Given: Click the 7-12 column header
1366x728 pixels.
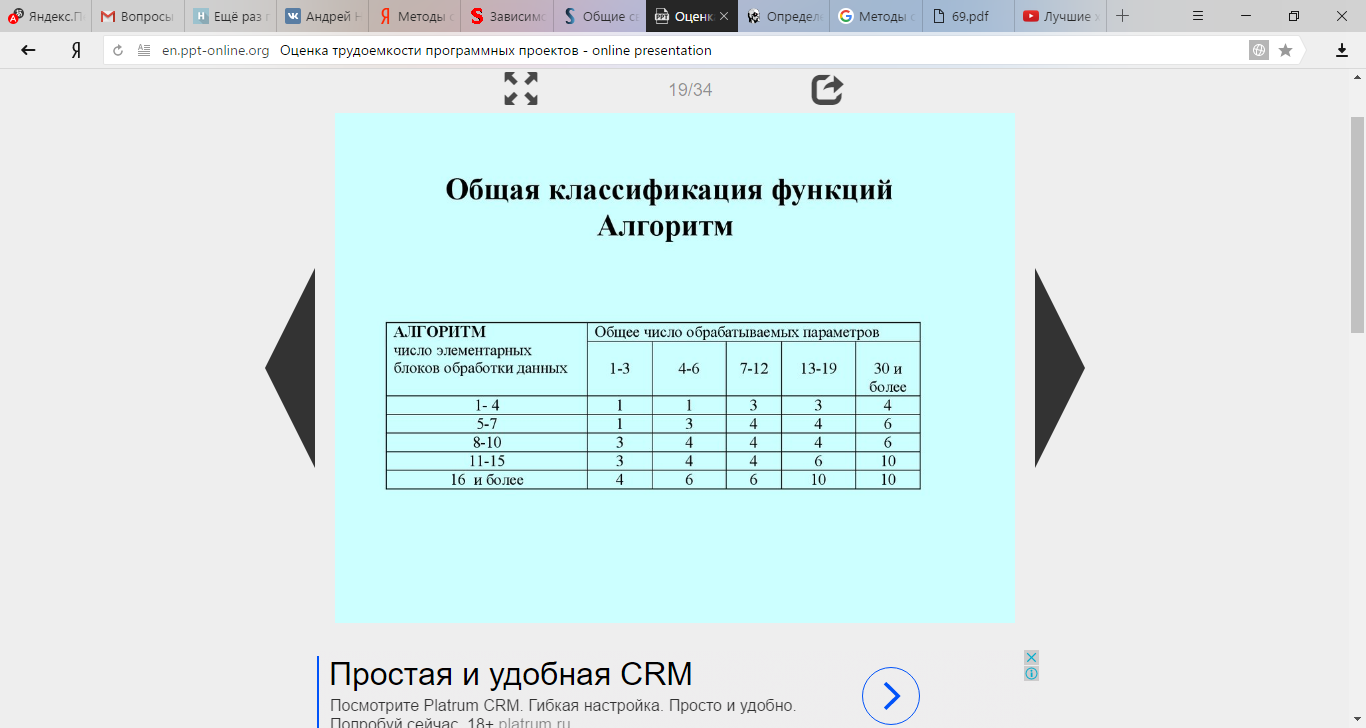Looking at the screenshot, I should (754, 368).
